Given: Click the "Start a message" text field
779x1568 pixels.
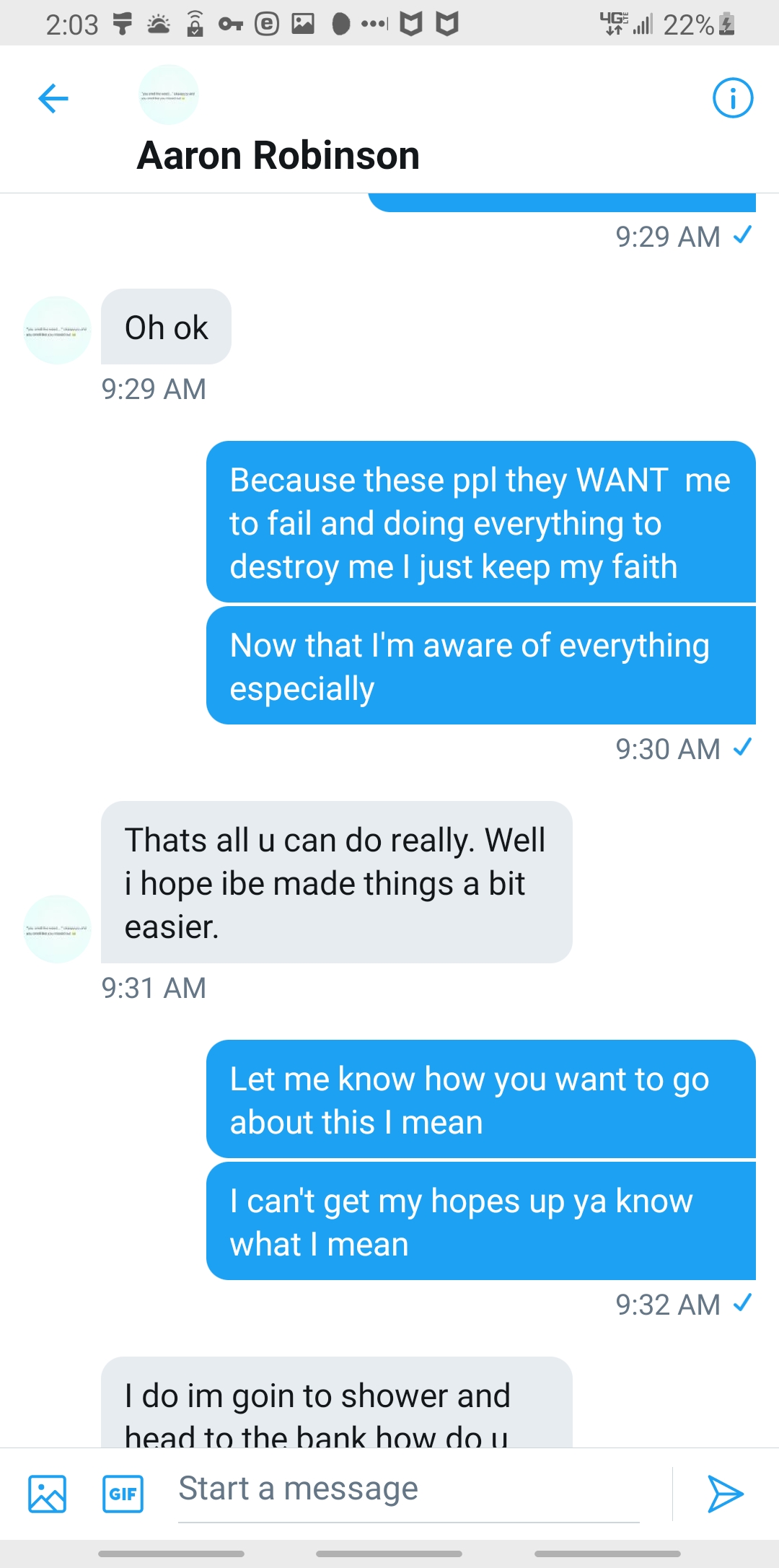Looking at the screenshot, I should point(408,1489).
